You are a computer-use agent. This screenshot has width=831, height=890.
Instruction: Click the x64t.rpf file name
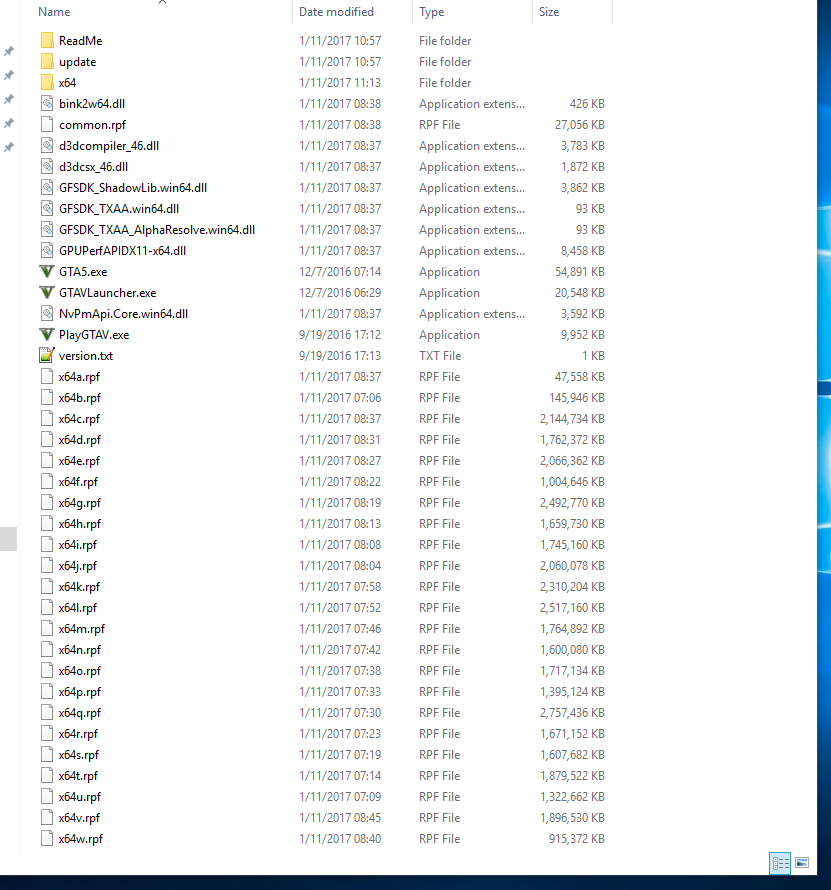point(78,776)
